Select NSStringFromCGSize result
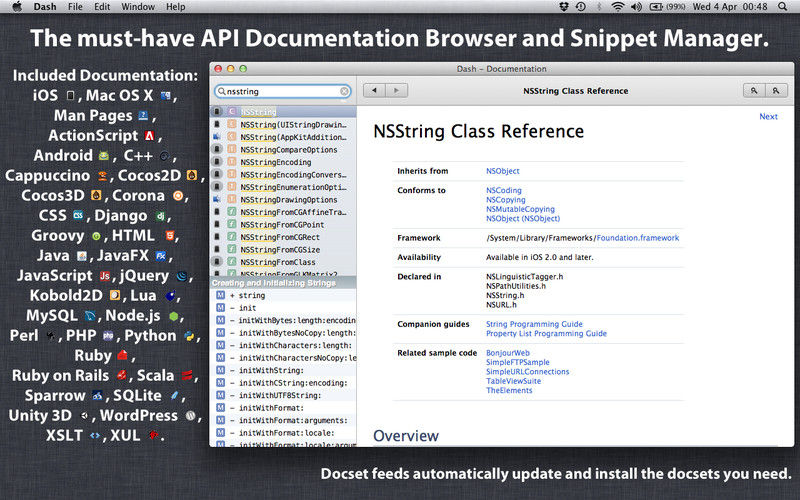The height and width of the screenshot is (500, 800). [x=283, y=250]
